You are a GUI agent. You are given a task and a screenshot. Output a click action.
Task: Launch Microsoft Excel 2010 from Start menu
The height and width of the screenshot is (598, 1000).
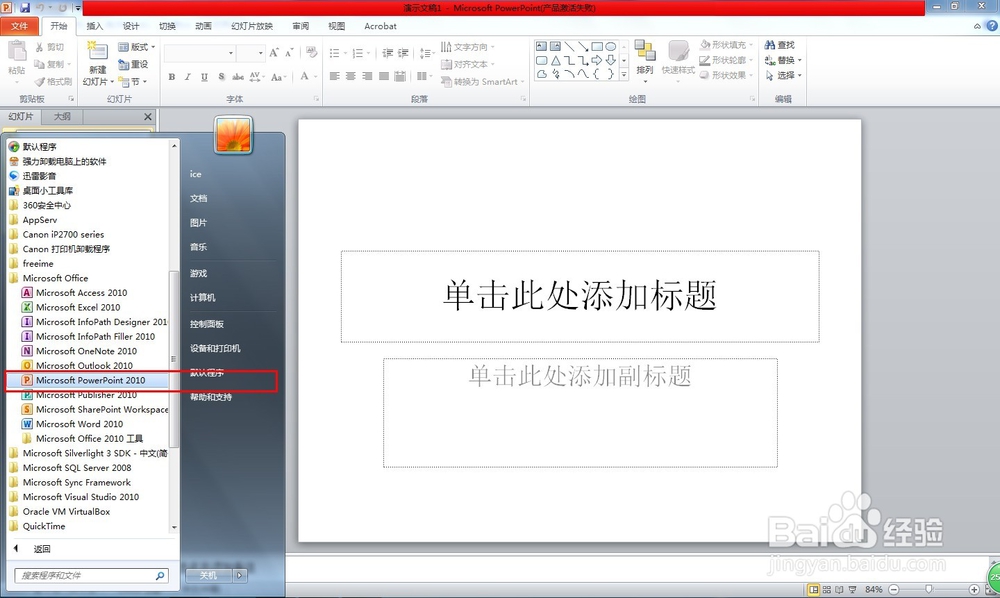[78, 307]
